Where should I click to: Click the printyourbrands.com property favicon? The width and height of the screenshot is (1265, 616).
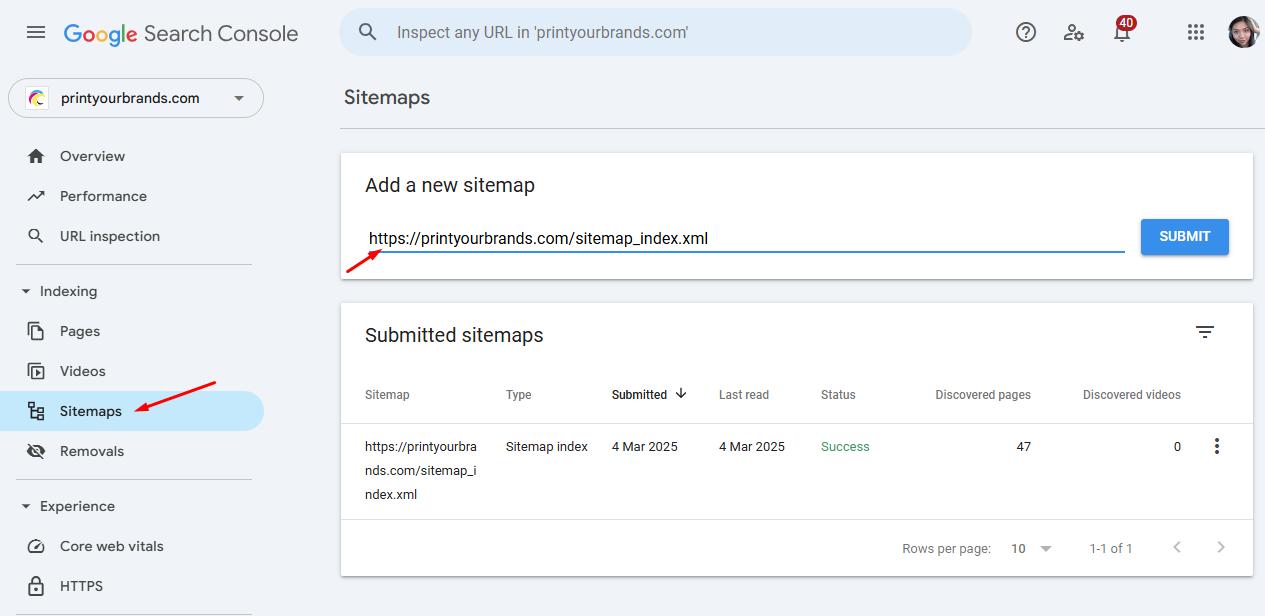(x=37, y=98)
